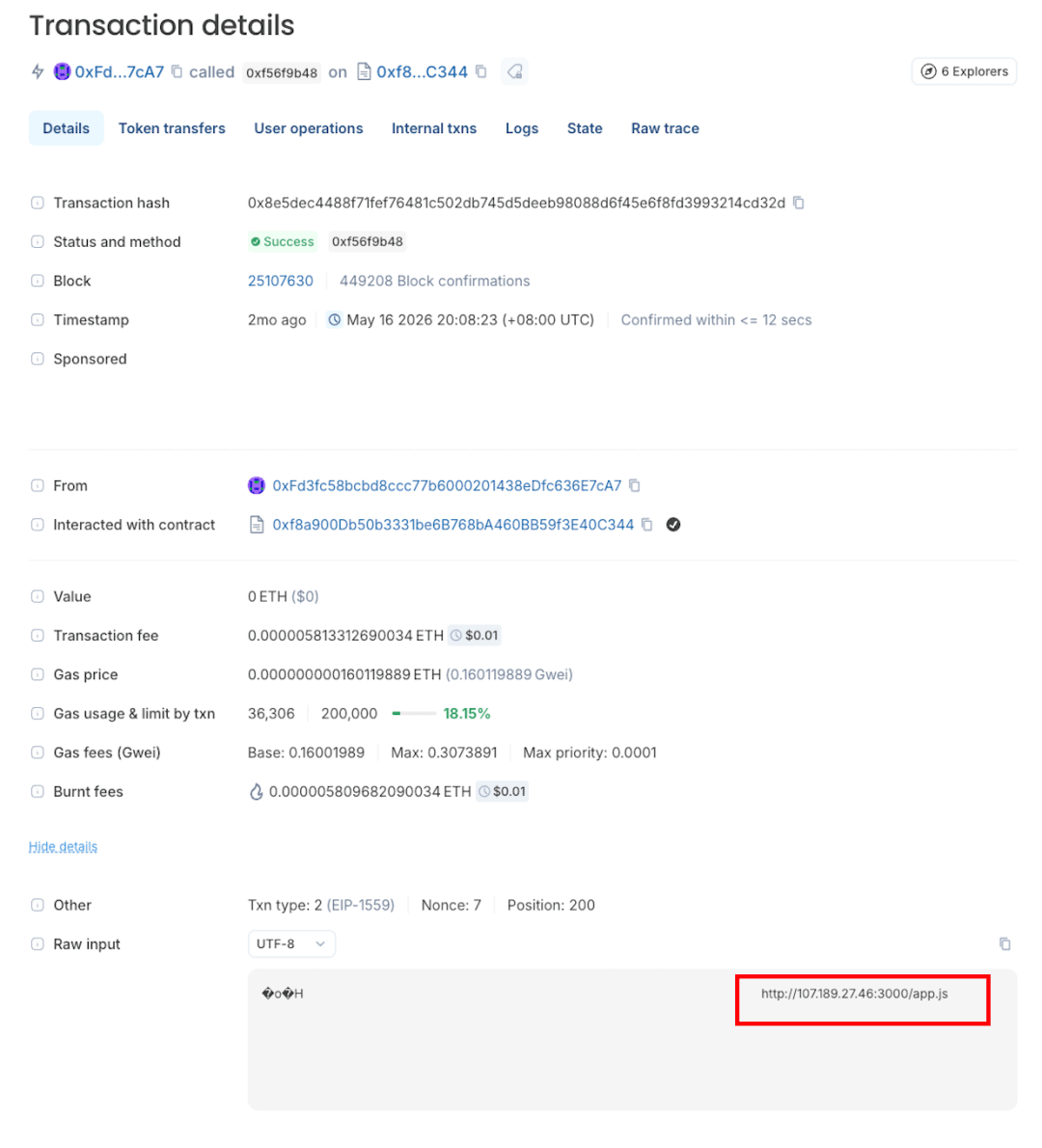Click the clock icon beside timestamp date

[x=335, y=320]
